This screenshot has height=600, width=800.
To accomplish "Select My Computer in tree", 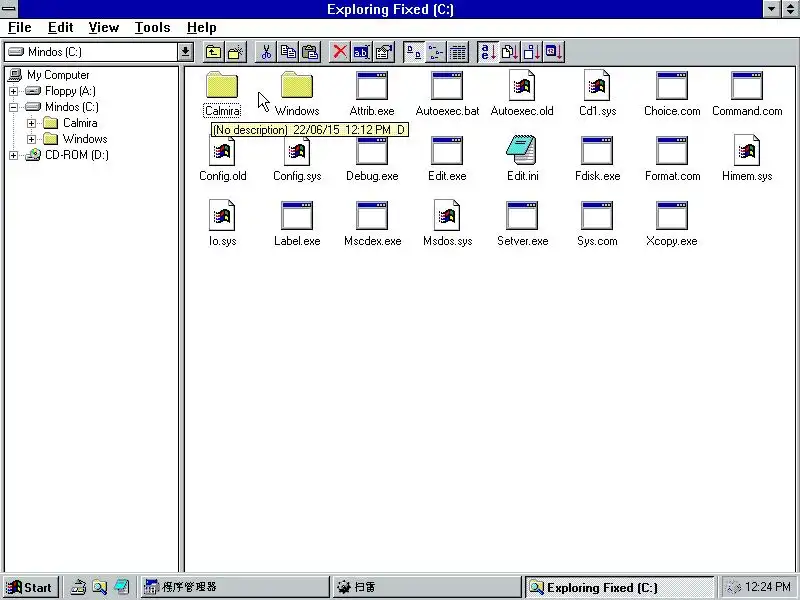I will coord(49,75).
